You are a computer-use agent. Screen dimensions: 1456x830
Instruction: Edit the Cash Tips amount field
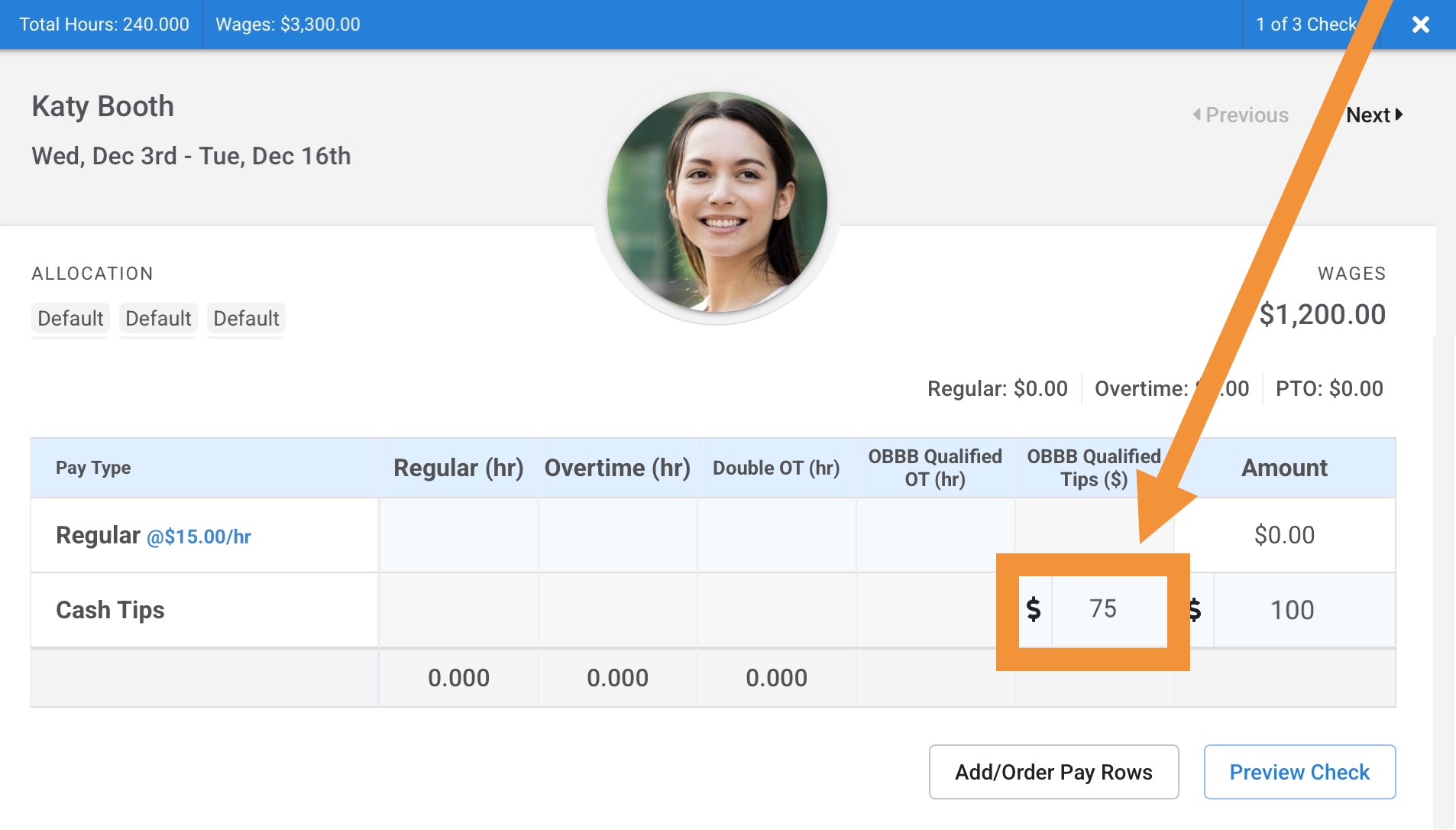click(x=1302, y=610)
